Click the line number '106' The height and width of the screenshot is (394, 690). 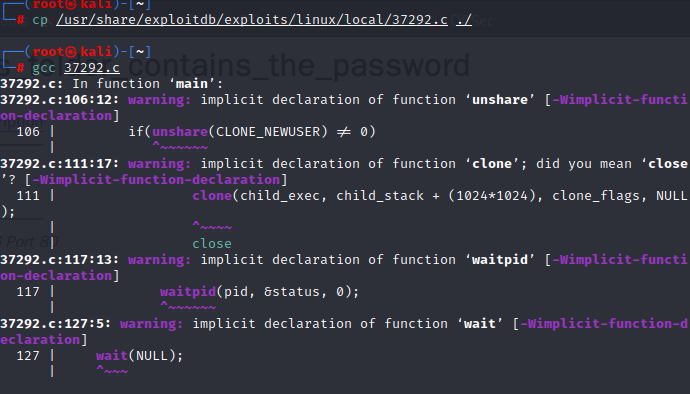pos(28,132)
